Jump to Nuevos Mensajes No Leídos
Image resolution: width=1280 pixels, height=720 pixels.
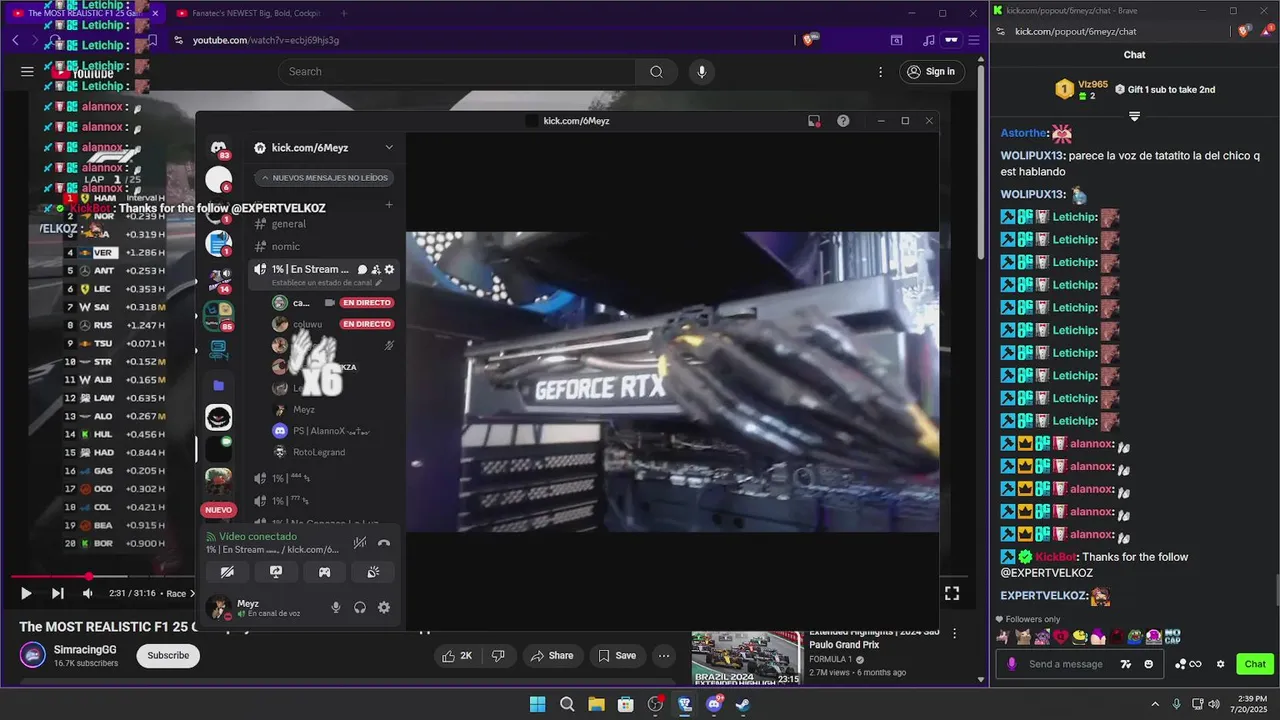pyautogui.click(x=325, y=178)
